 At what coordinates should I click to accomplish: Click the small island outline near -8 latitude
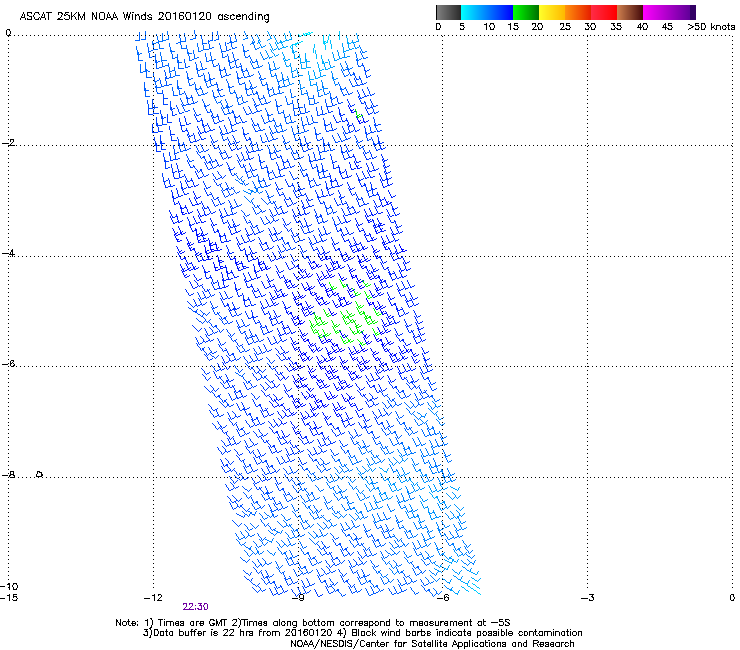(40, 474)
